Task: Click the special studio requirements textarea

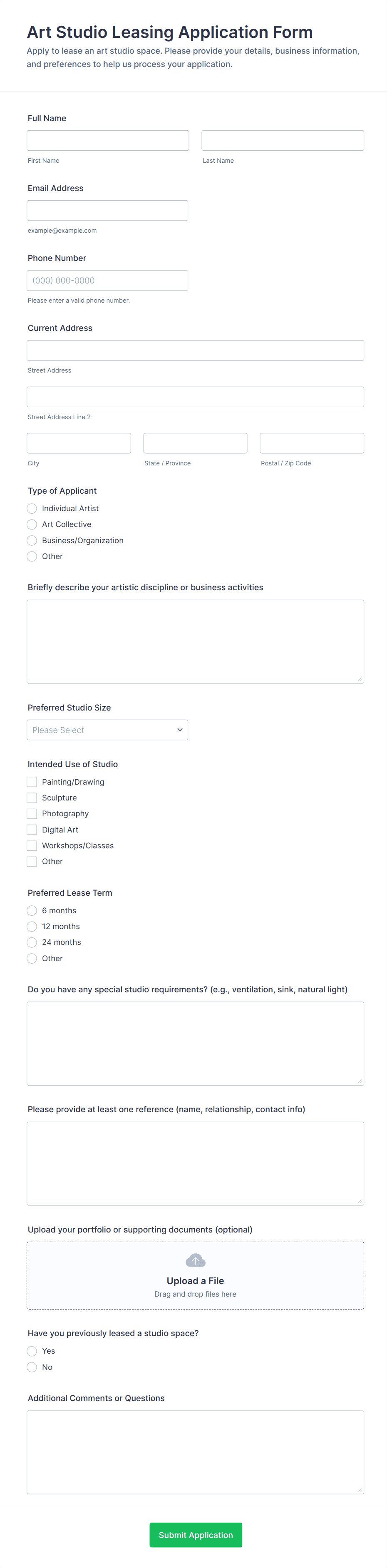Action: (x=195, y=1043)
